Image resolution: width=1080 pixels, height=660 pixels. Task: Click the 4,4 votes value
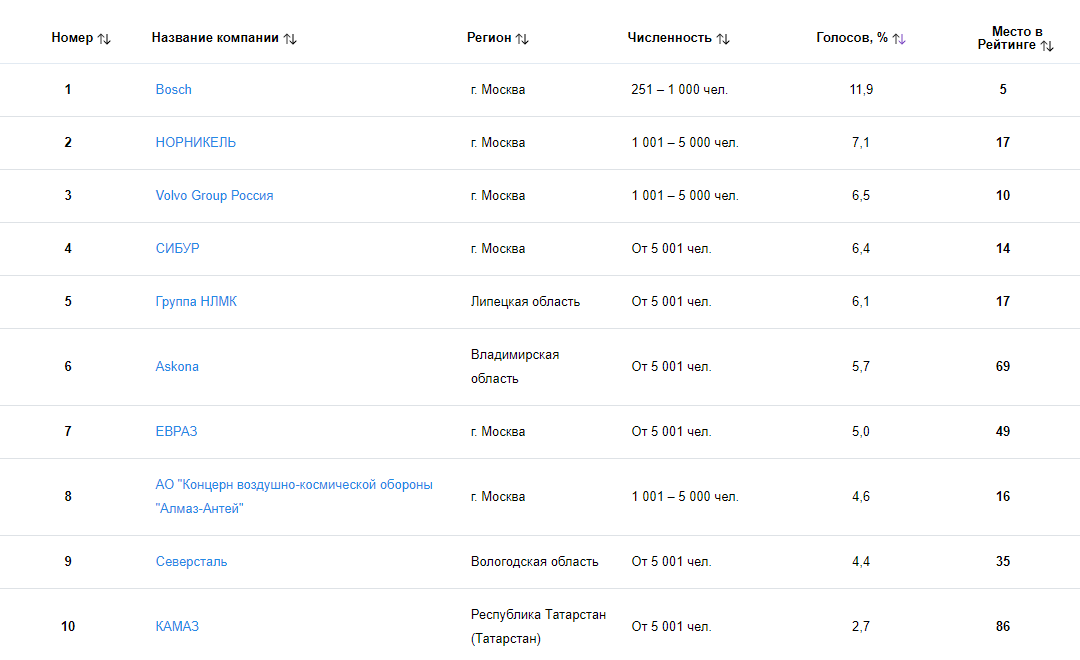click(x=861, y=561)
